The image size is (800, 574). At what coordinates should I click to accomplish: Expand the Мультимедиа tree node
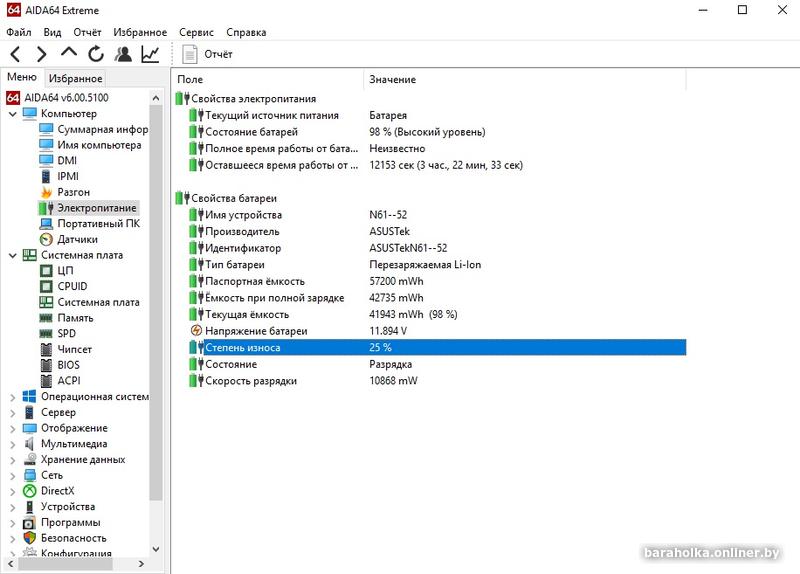13,444
